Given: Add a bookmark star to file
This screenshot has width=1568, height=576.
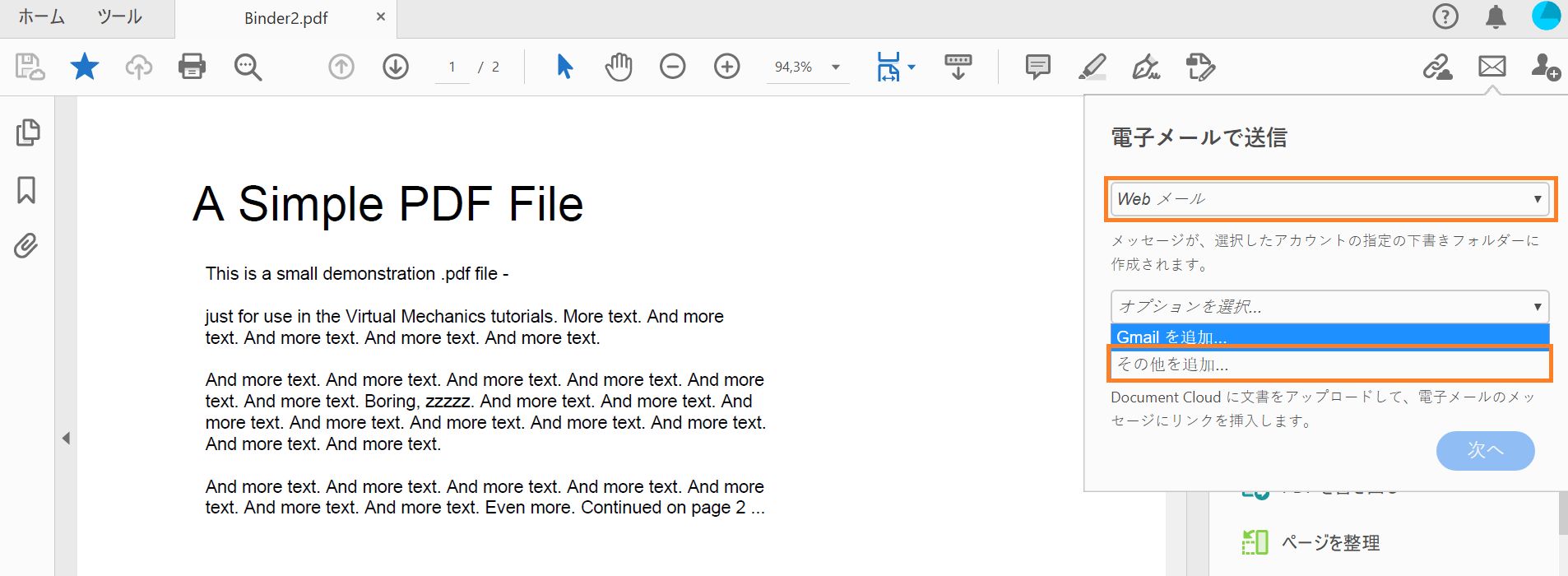Looking at the screenshot, I should [85, 67].
